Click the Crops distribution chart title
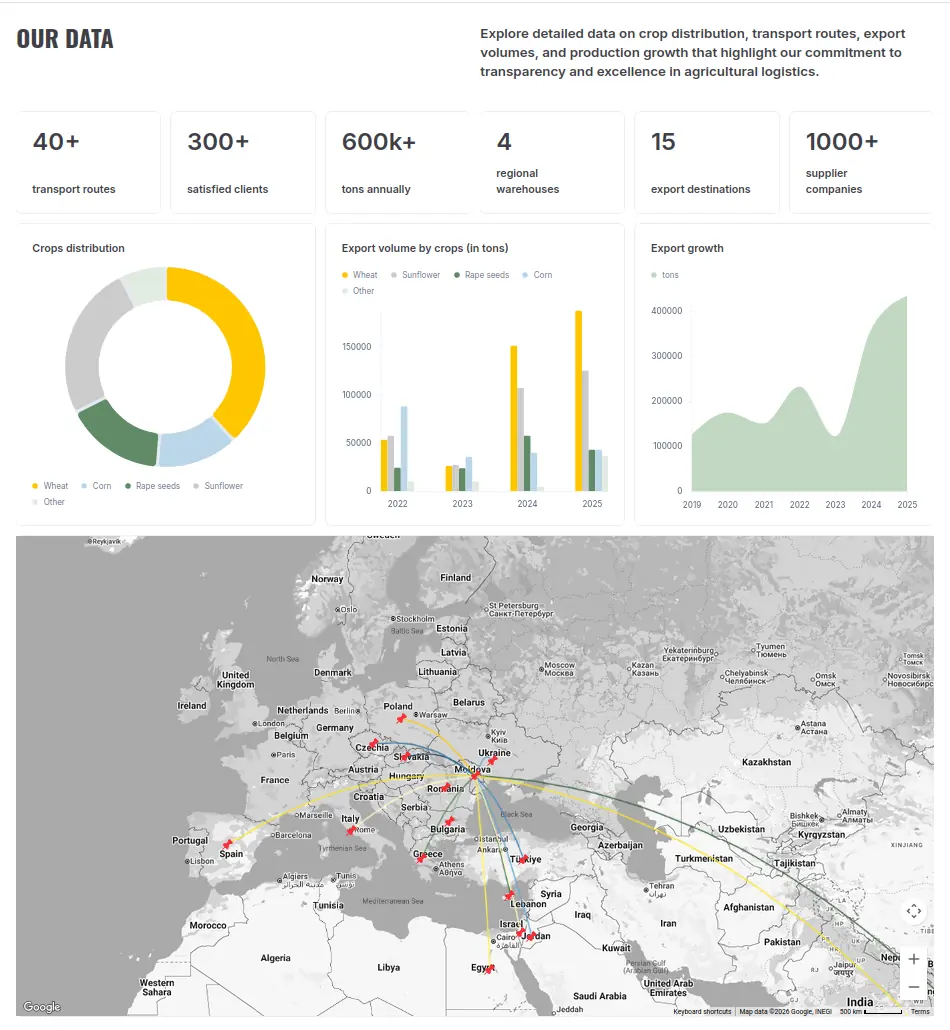Viewport: 950px width, 1030px height. click(78, 248)
